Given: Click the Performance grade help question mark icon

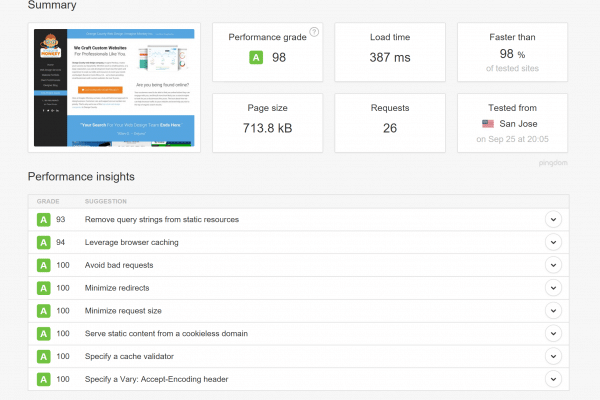Looking at the screenshot, I should click(314, 32).
